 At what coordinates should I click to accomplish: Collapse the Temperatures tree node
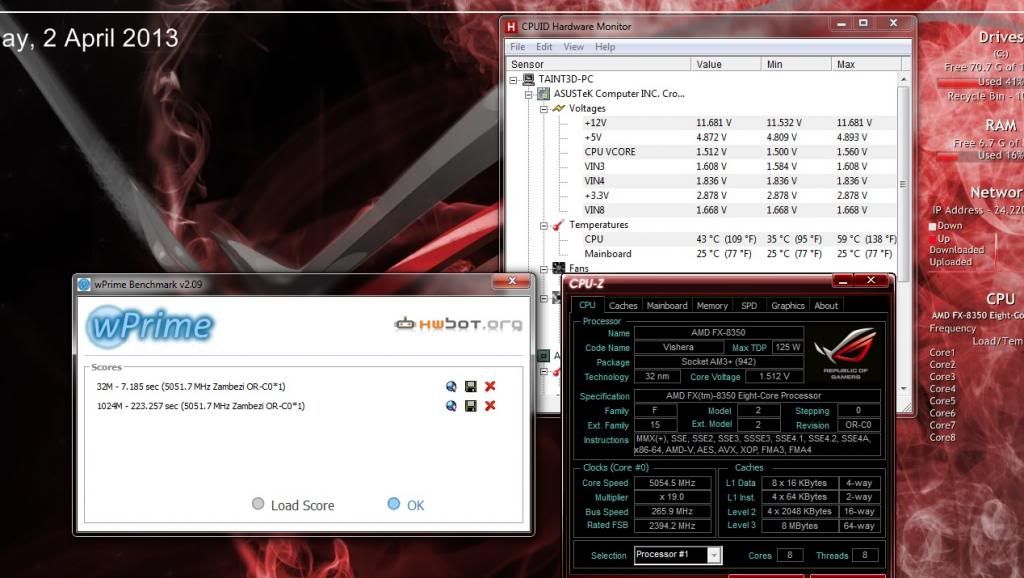tap(545, 225)
